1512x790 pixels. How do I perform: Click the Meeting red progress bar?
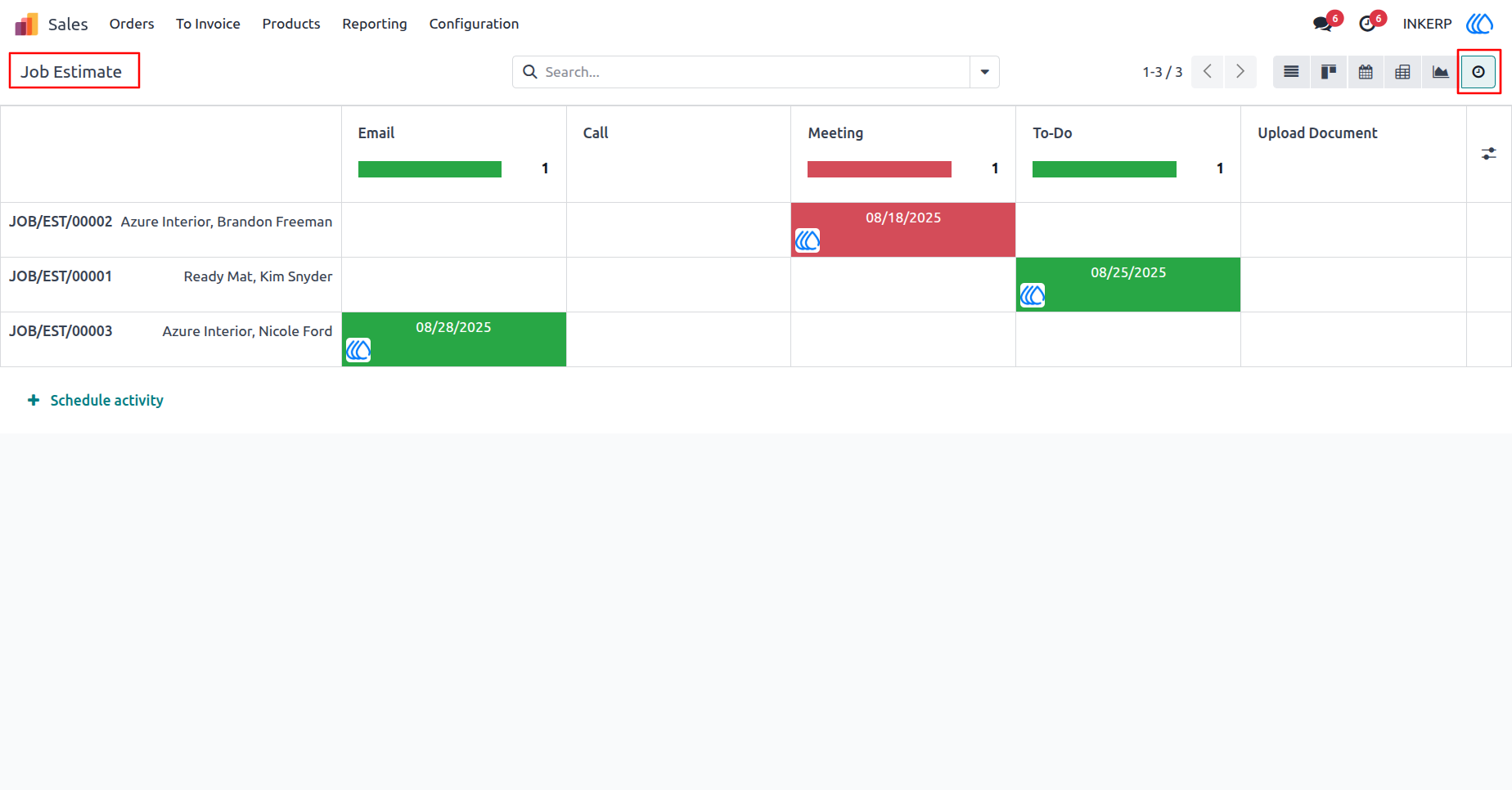click(880, 169)
